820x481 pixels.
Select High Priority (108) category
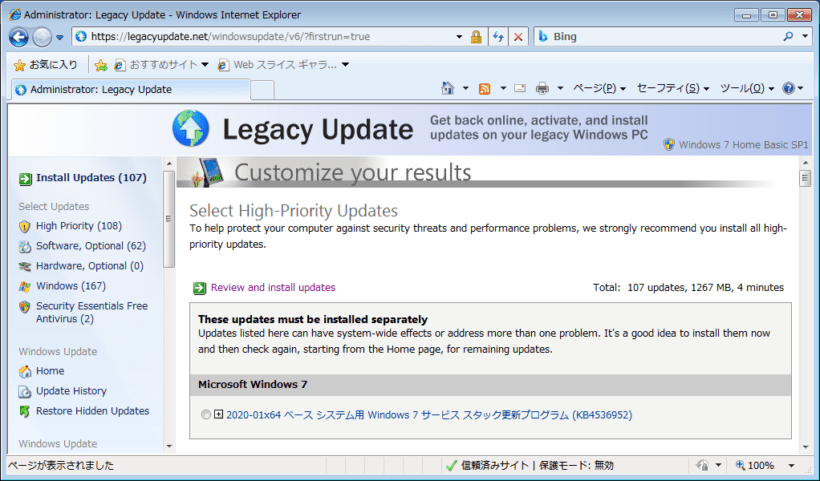click(x=78, y=226)
